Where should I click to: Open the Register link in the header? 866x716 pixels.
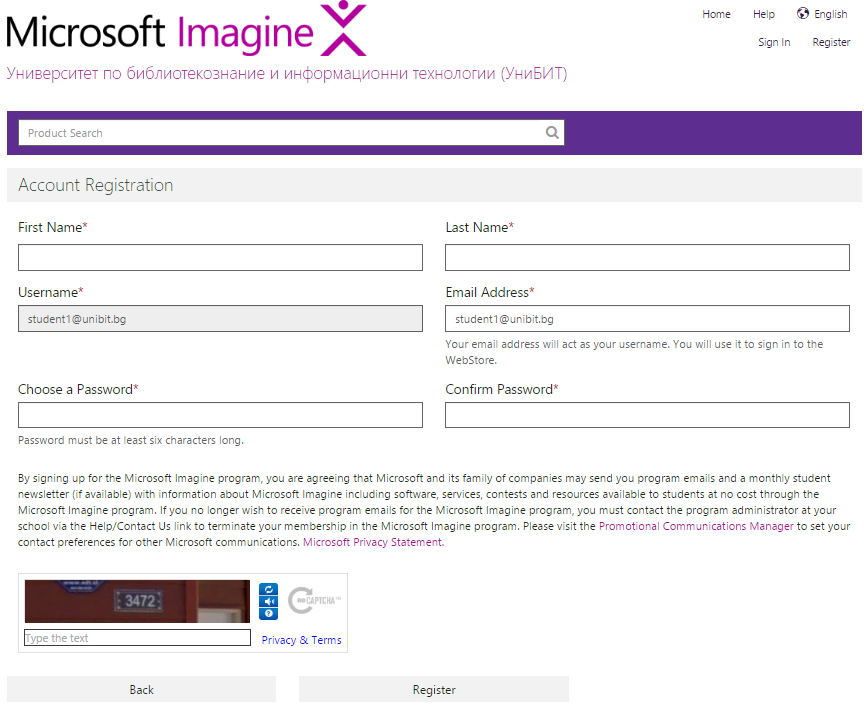coord(831,42)
